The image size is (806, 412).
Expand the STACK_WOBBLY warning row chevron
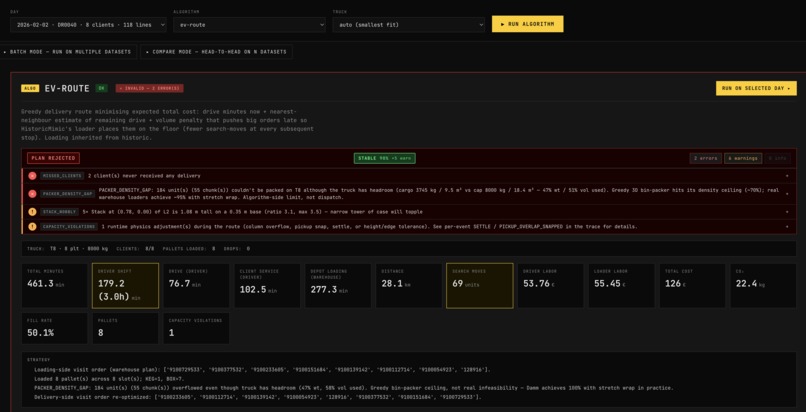tap(787, 212)
